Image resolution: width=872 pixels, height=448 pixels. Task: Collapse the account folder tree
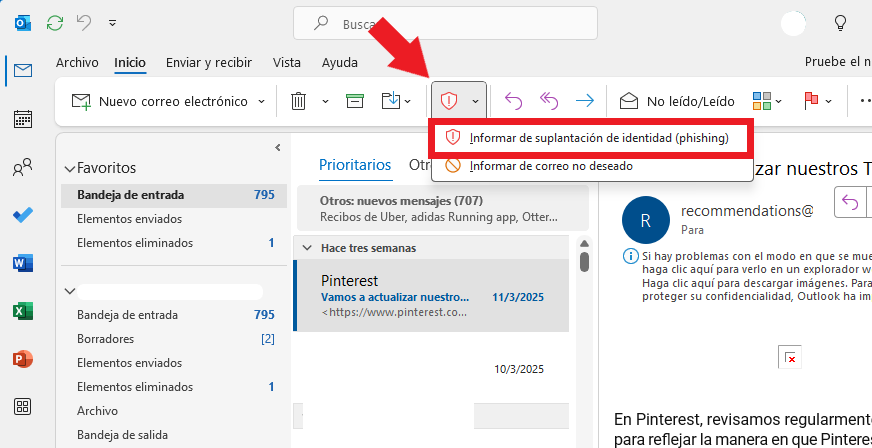tap(70, 291)
